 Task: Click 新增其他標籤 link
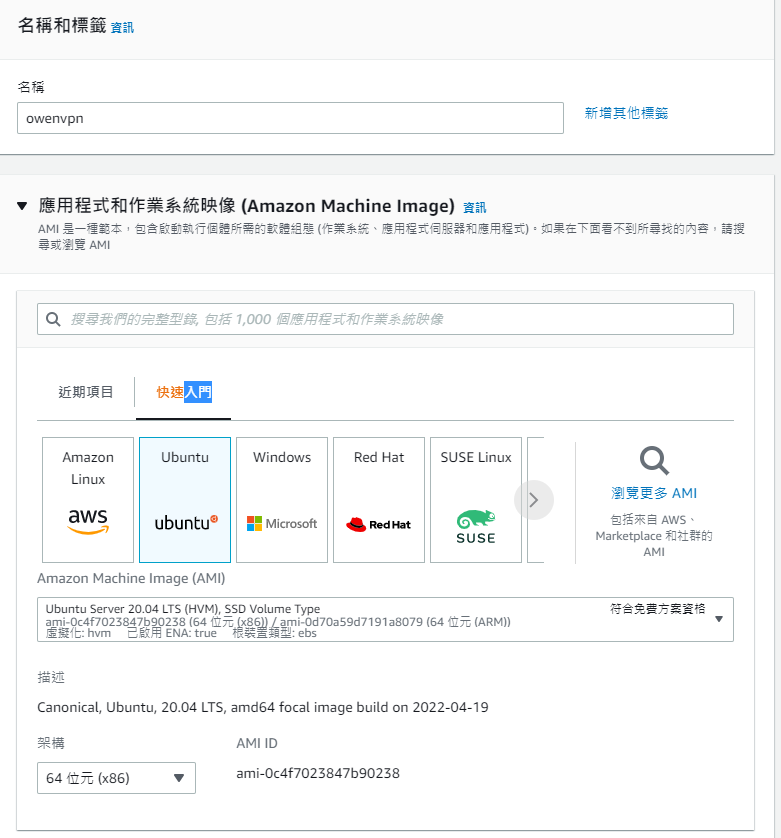pos(626,113)
